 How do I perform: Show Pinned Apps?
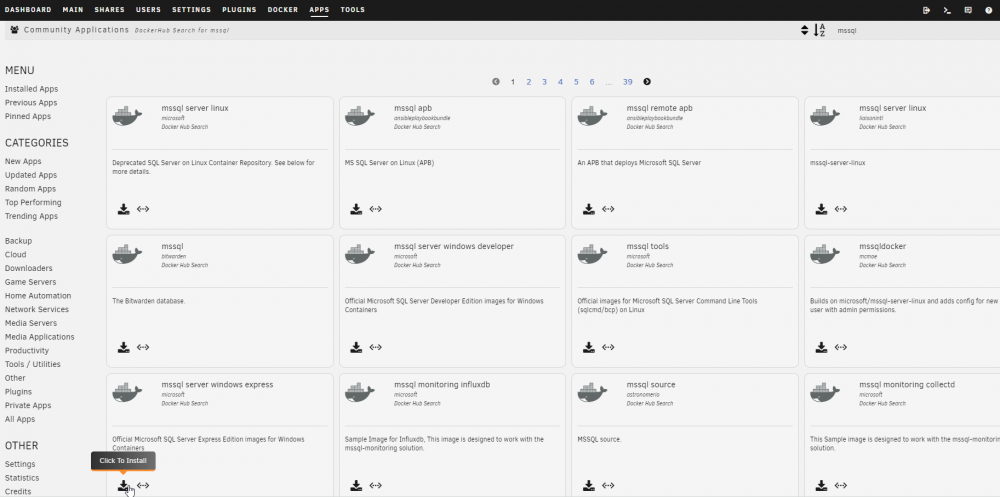(28, 117)
